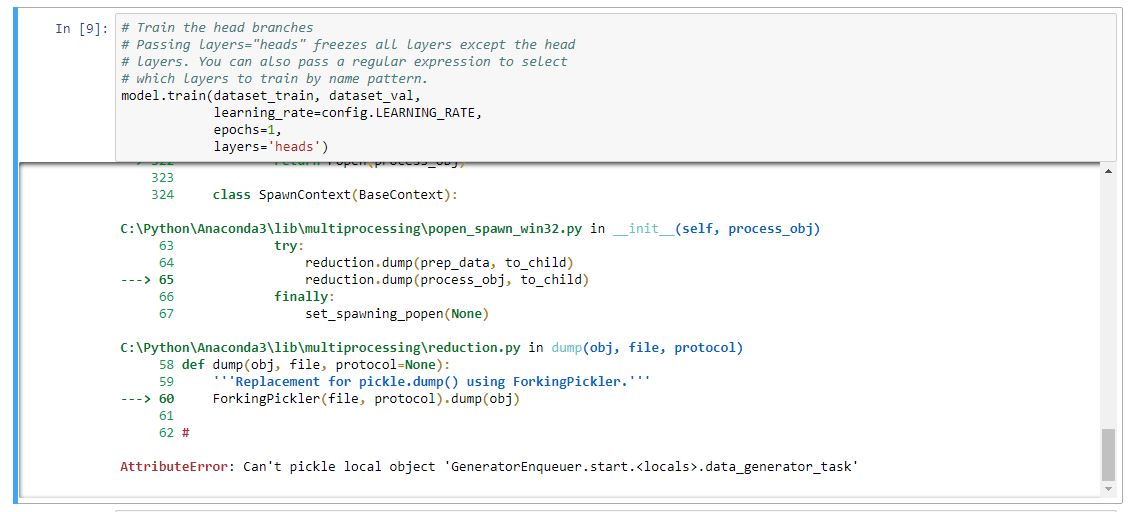Click traceback line number 61
This screenshot has width=1131, height=512.
click(166, 415)
